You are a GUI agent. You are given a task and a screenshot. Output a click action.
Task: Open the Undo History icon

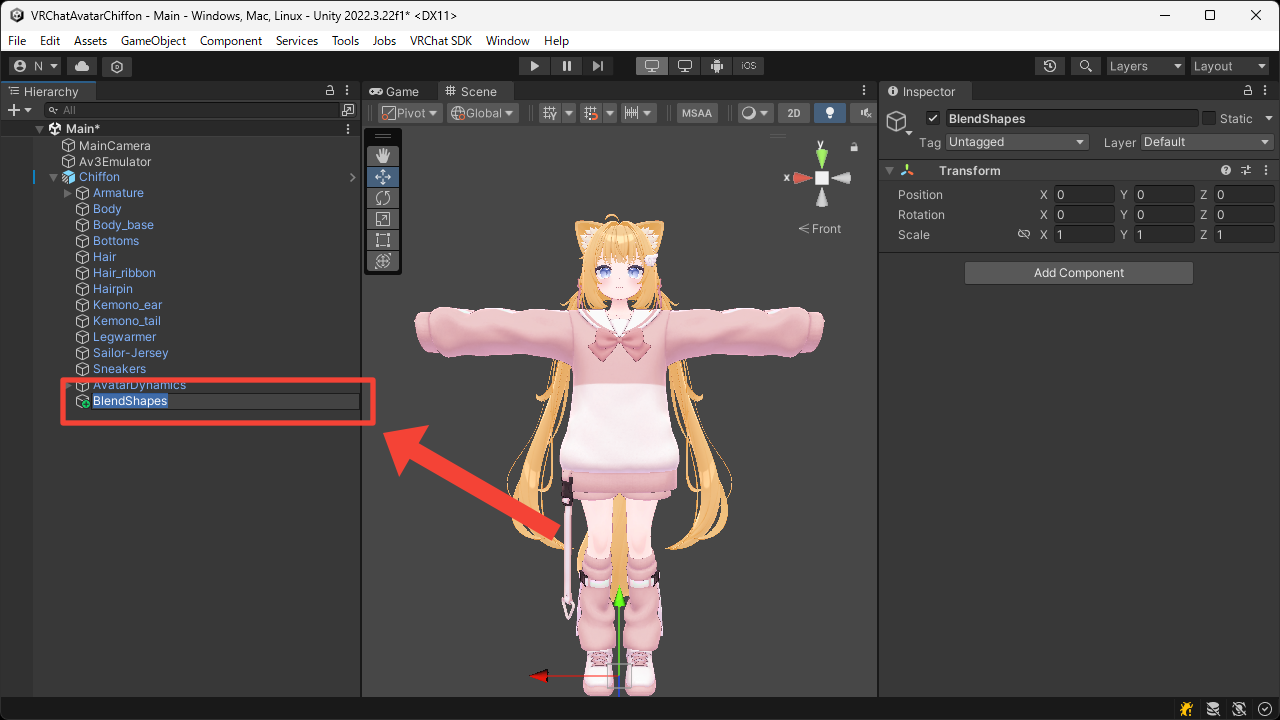click(x=1049, y=66)
